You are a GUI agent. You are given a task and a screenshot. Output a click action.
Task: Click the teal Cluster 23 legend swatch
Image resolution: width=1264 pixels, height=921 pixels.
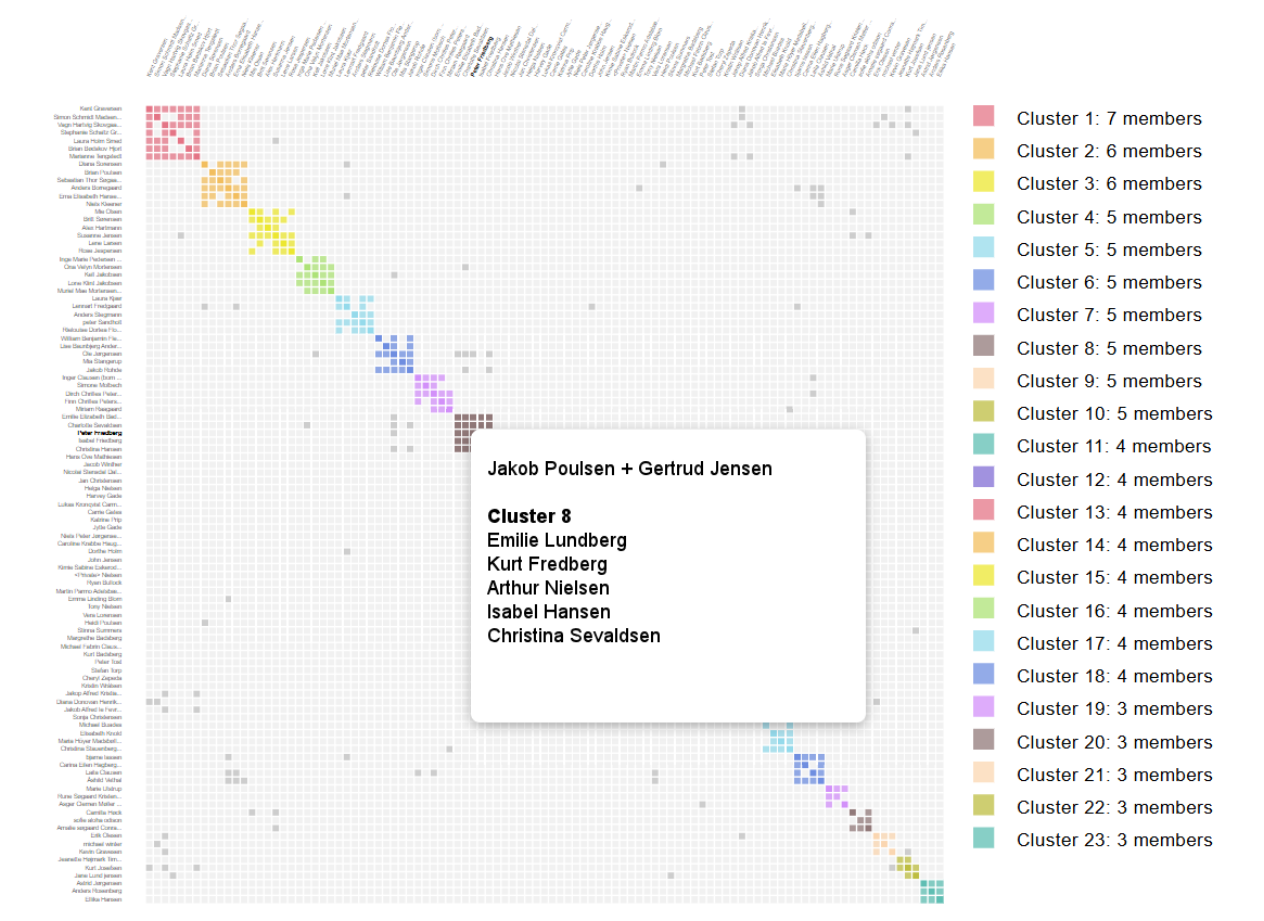pyautogui.click(x=984, y=839)
